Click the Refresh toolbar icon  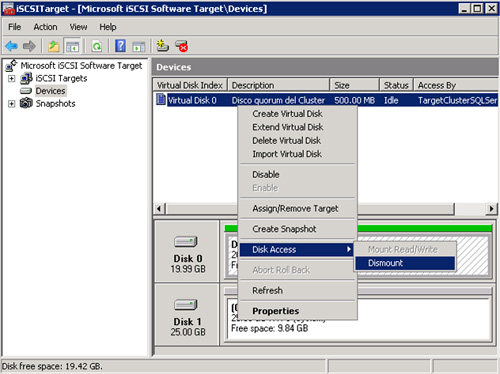click(x=97, y=46)
